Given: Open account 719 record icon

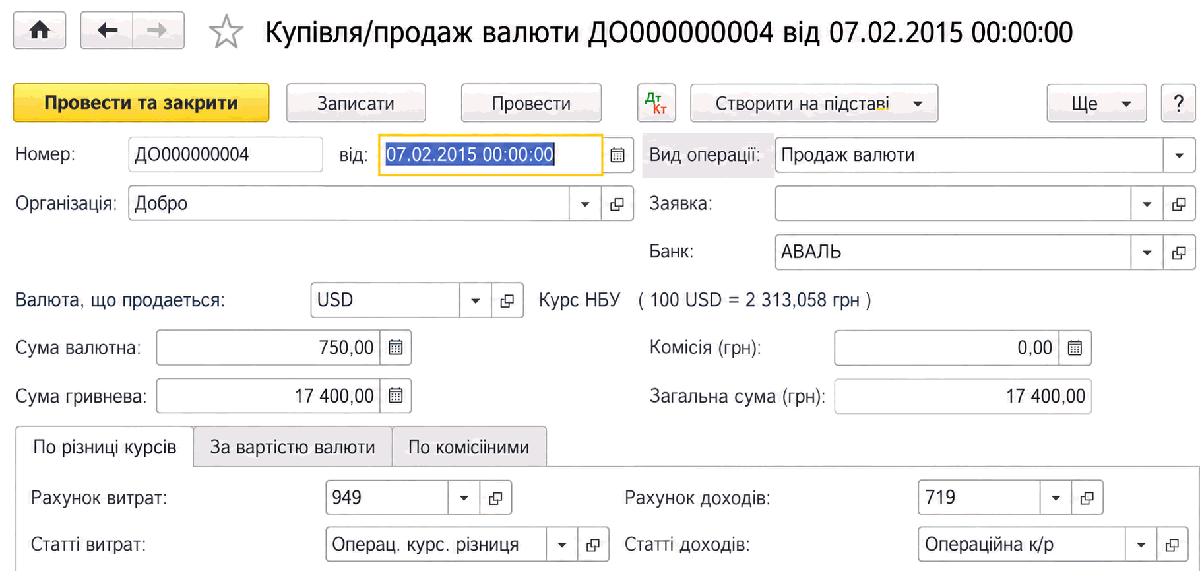Looking at the screenshot, I should [1087, 497].
